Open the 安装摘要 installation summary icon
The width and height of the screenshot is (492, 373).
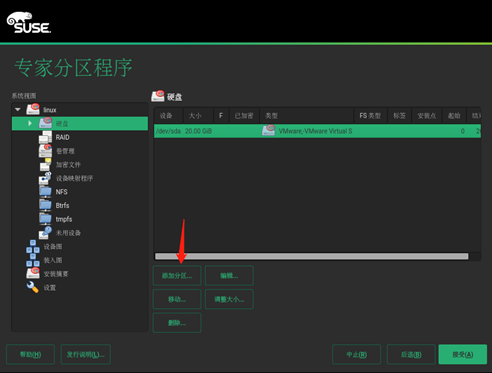click(33, 273)
